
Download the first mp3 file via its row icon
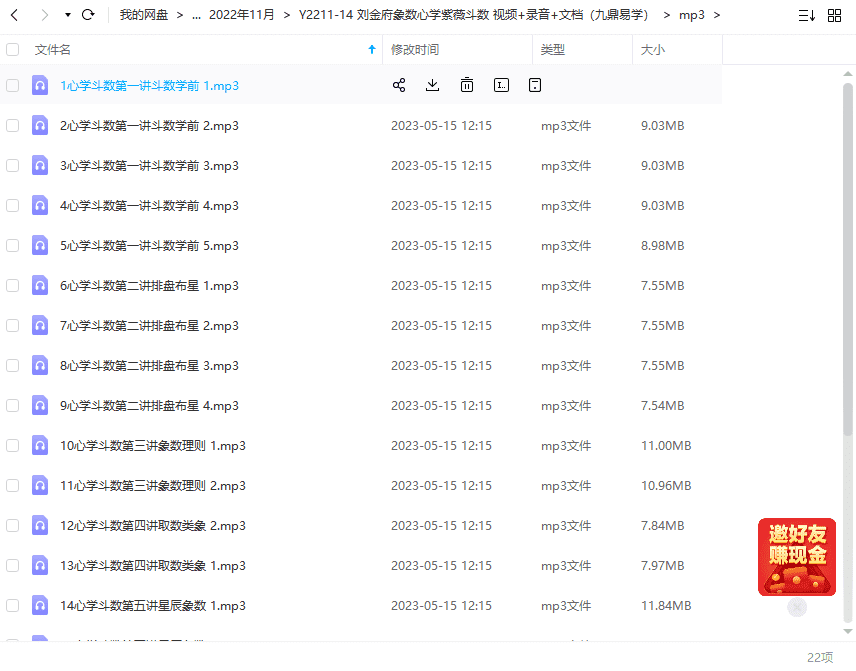tap(432, 85)
